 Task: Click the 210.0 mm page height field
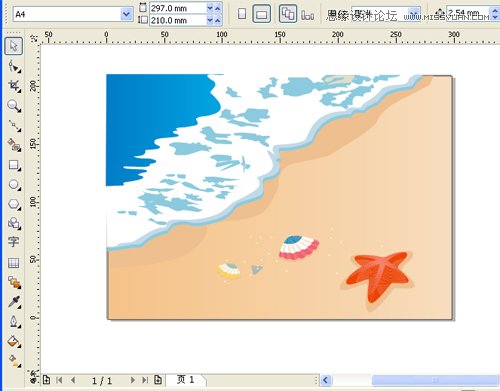pos(178,20)
